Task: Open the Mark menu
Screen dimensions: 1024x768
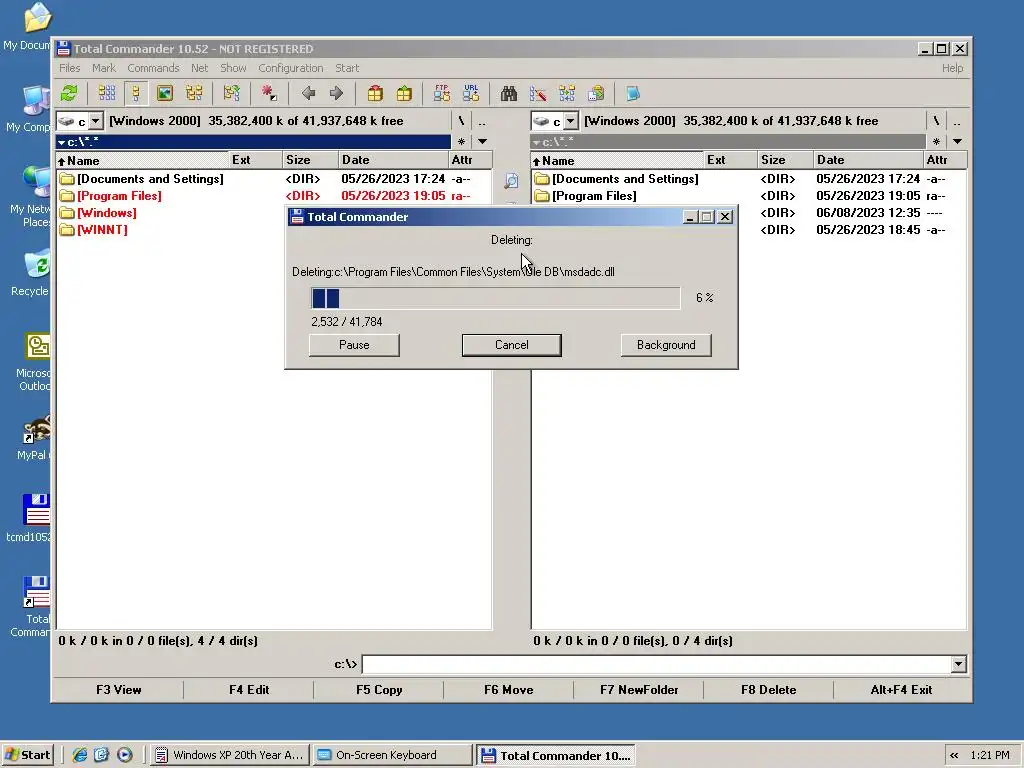Action: (103, 68)
